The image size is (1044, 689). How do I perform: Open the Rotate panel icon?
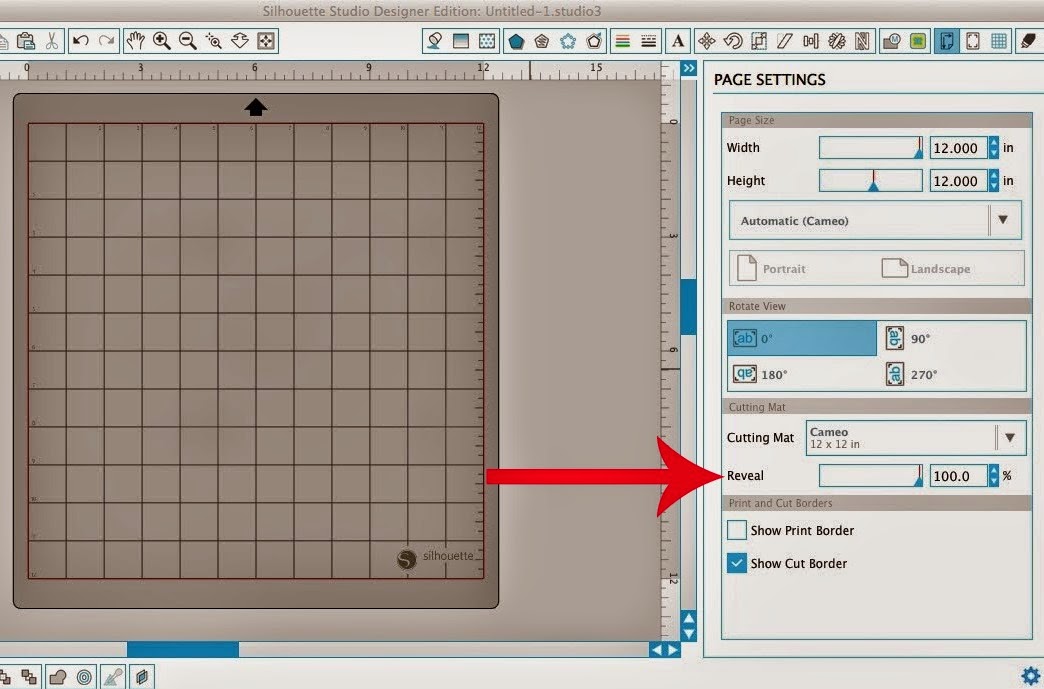pyautogui.click(x=732, y=41)
